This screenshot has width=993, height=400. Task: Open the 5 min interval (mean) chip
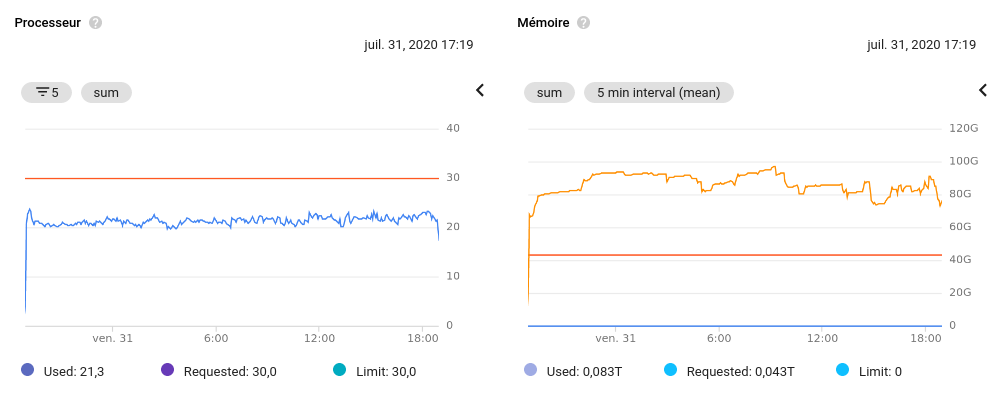tap(659, 92)
